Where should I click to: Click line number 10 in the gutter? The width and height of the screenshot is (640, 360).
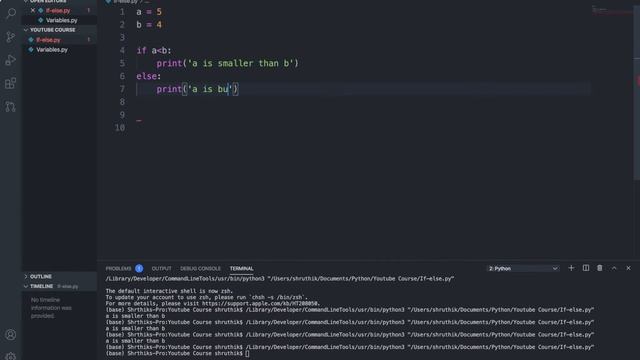click(120, 128)
